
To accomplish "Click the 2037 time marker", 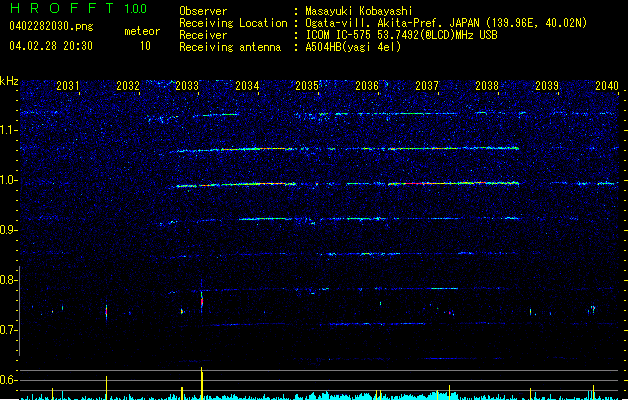I will (427, 86).
